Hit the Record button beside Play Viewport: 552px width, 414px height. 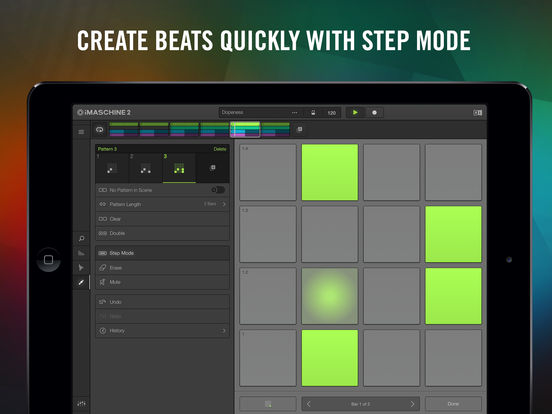(x=374, y=113)
